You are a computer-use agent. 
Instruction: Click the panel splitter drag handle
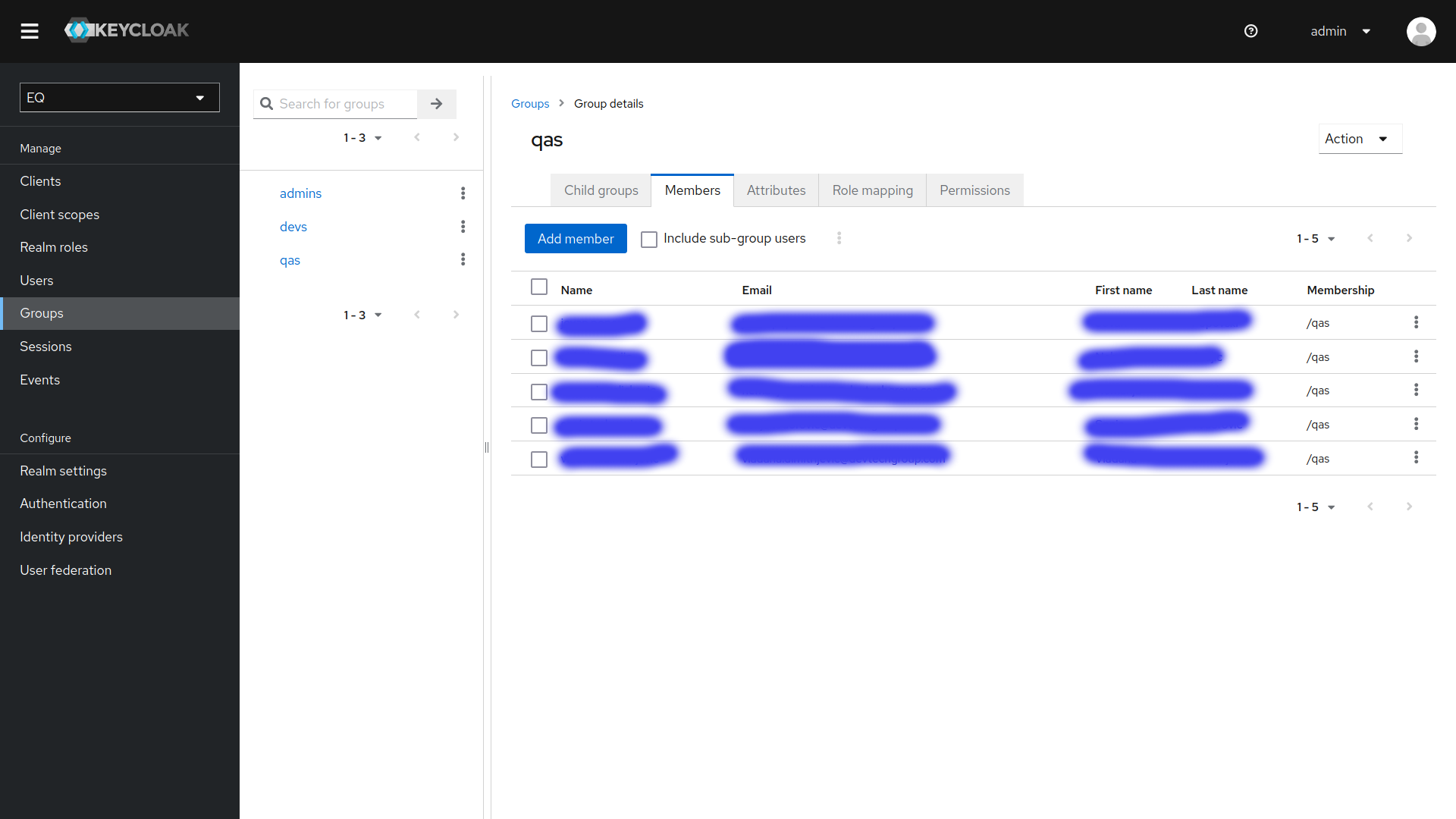coord(487,447)
